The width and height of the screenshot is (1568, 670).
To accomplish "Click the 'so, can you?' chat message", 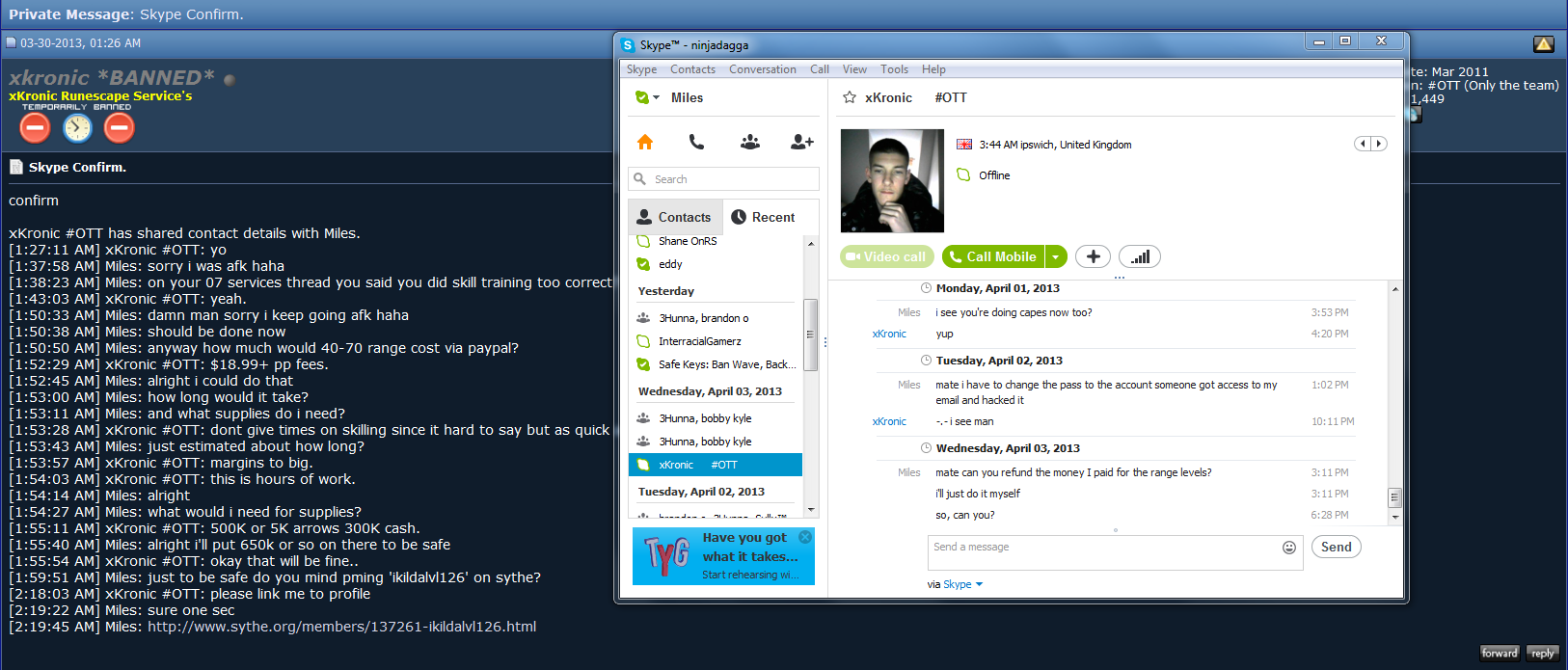I will click(x=965, y=515).
